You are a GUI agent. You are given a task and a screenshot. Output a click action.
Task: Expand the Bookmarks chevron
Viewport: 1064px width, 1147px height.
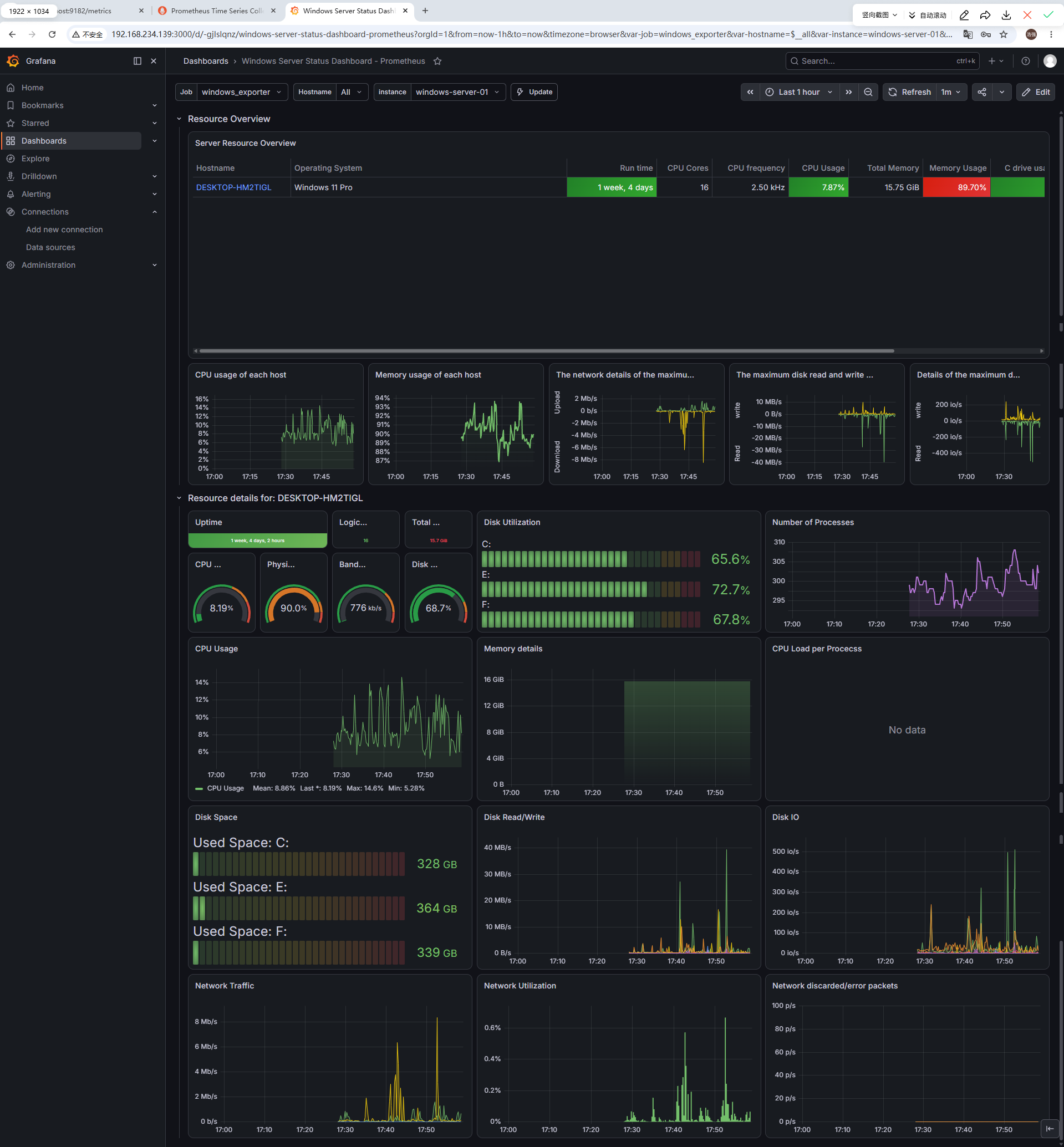pos(154,105)
